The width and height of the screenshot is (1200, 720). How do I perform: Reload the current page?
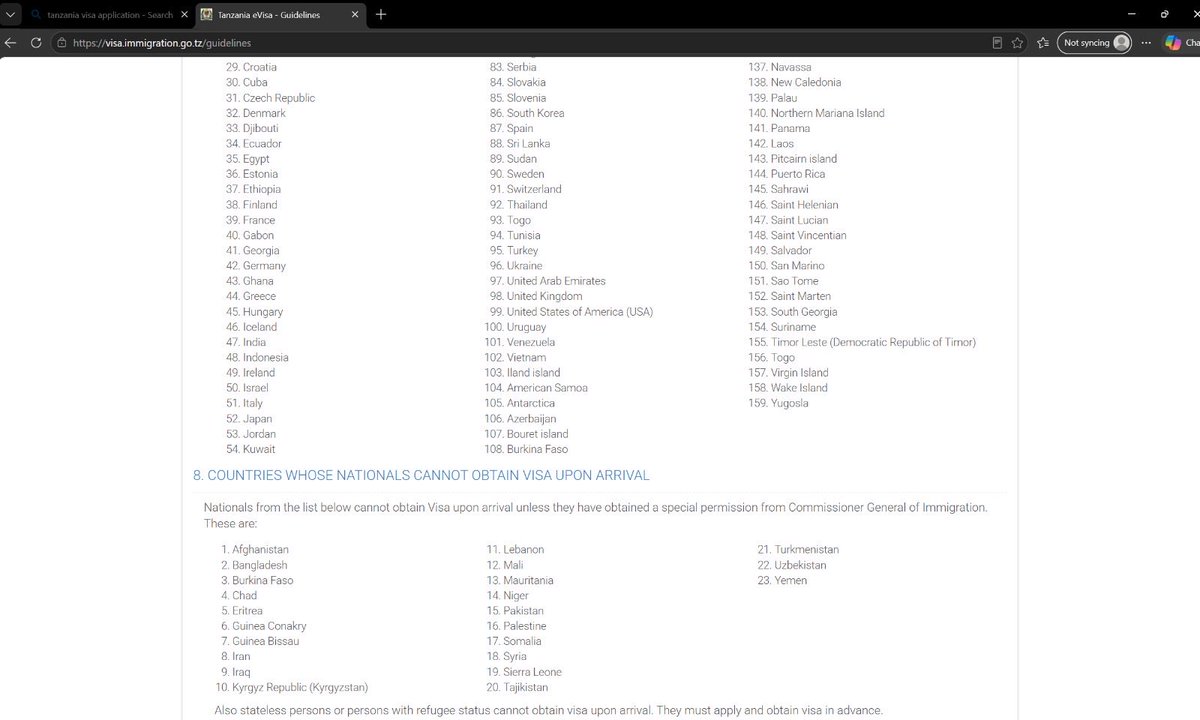point(36,43)
